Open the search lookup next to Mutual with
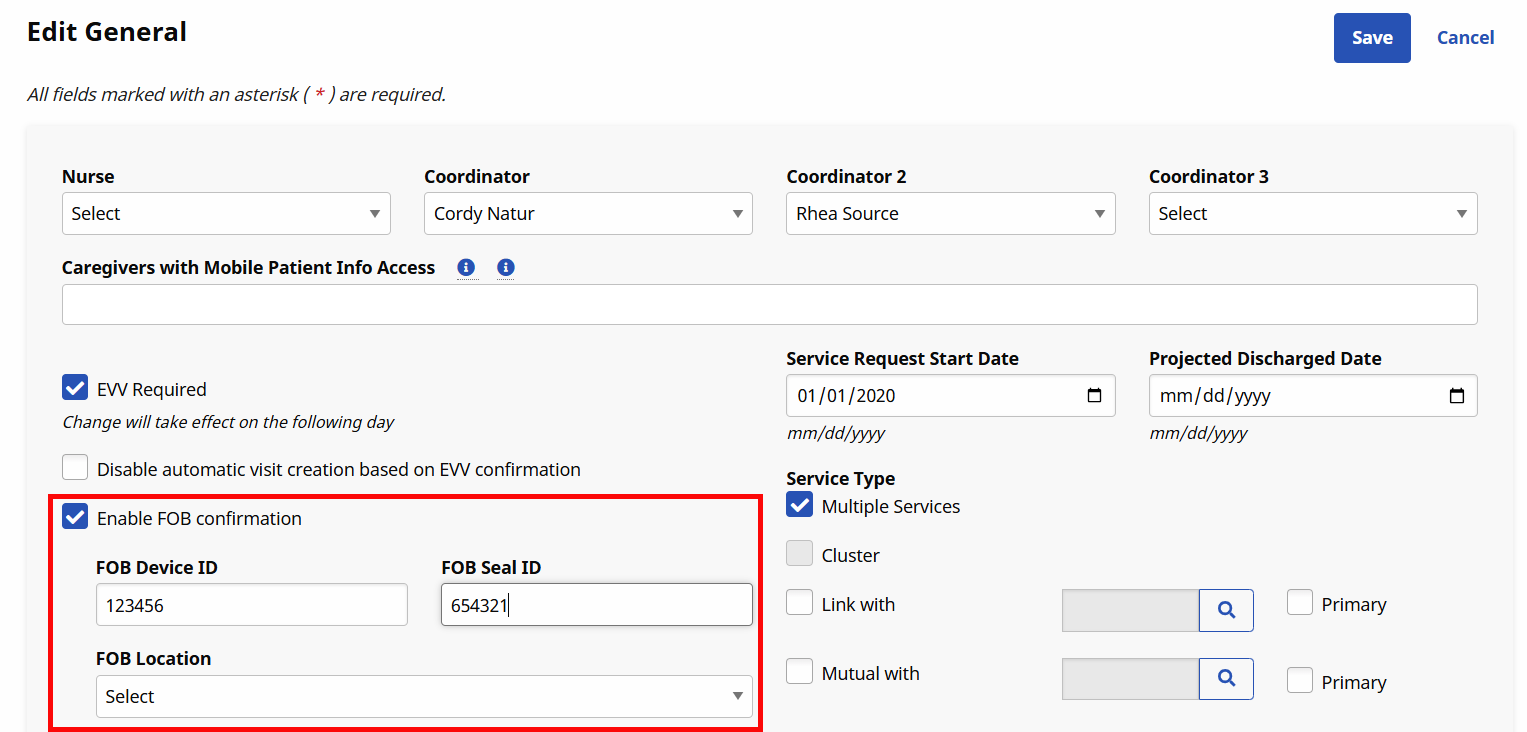1527x732 pixels. 1226,678
